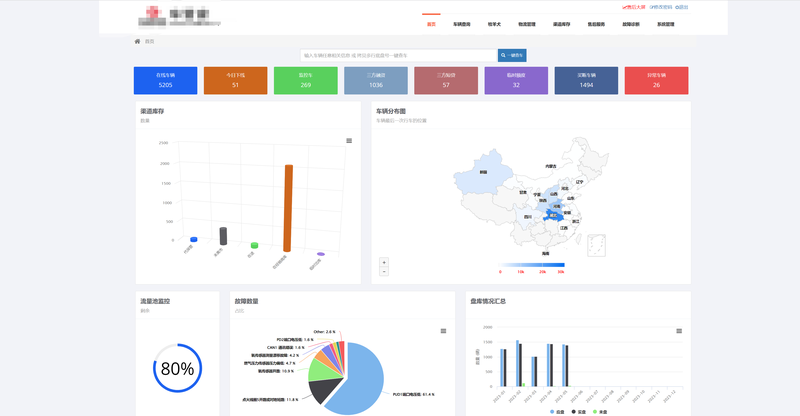The image size is (800, 416).
Task: Click the navy card showing 1494
Action: [586, 81]
